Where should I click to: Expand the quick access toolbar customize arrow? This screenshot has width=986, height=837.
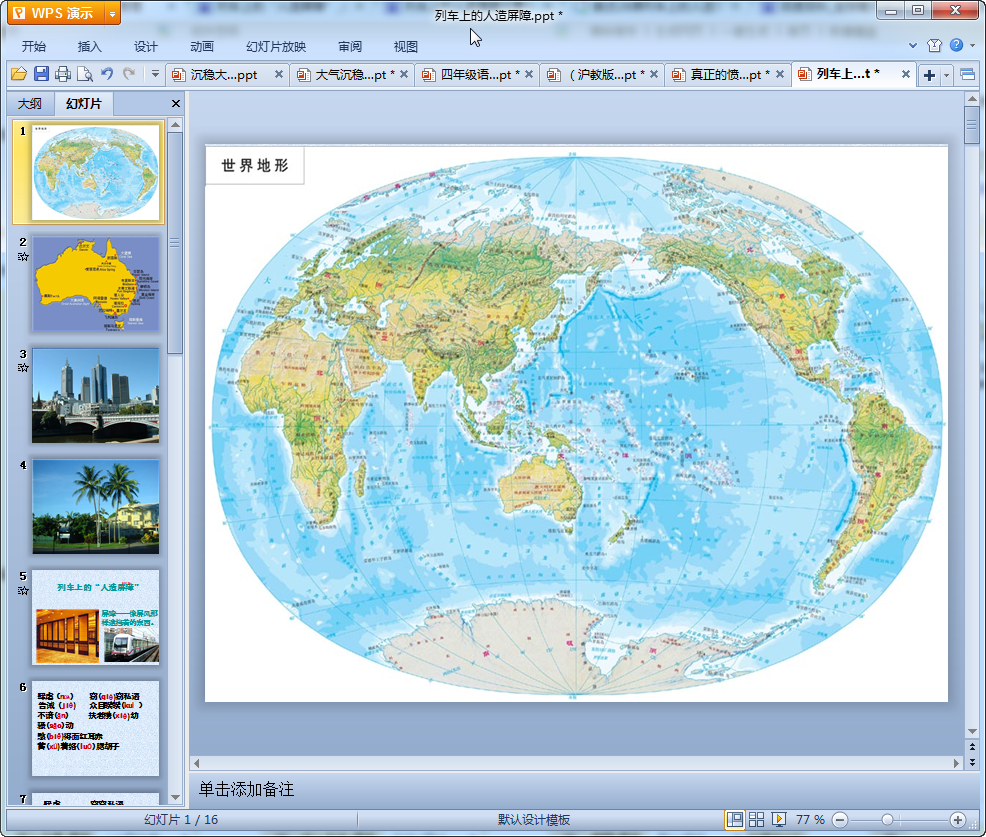click(155, 74)
